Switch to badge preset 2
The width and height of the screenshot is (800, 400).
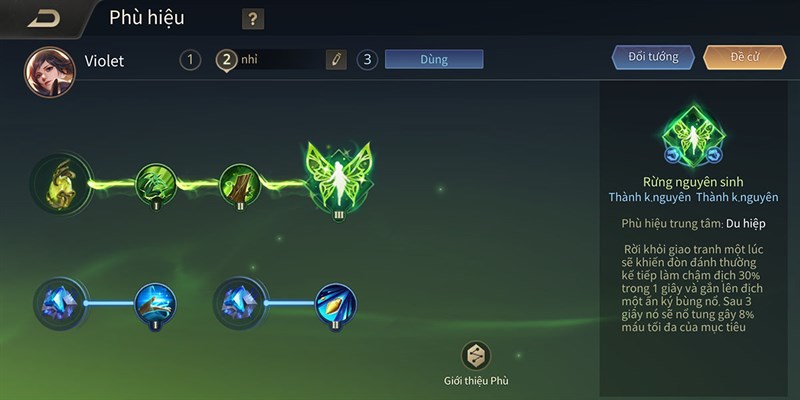(226, 60)
